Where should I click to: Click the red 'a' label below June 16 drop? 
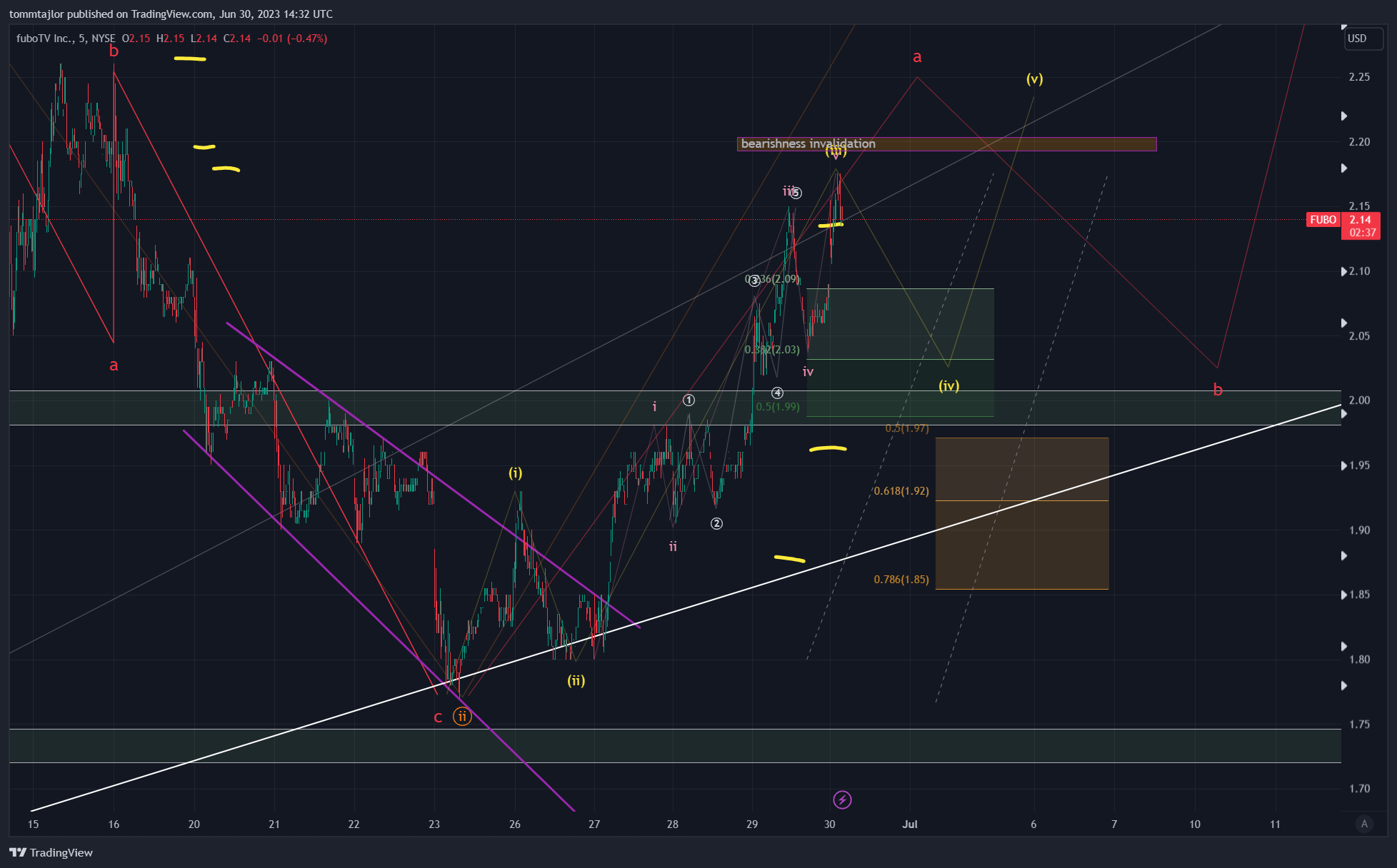pos(114,365)
